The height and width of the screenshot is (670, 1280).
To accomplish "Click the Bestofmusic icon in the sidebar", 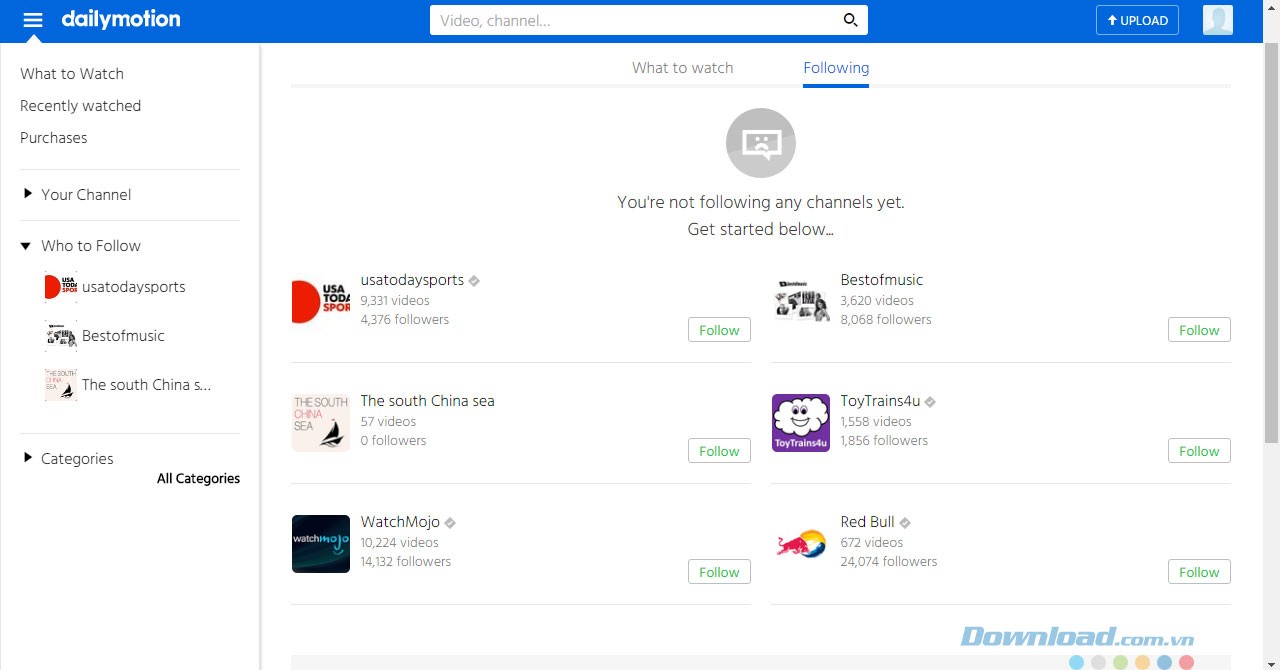I will tap(61, 336).
